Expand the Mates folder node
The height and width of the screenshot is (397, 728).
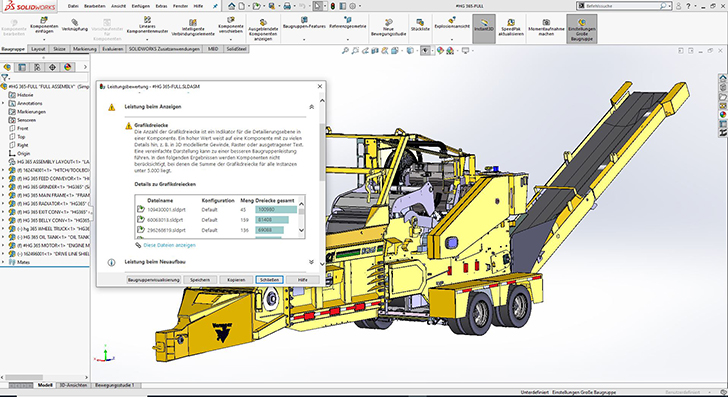(x=3, y=262)
